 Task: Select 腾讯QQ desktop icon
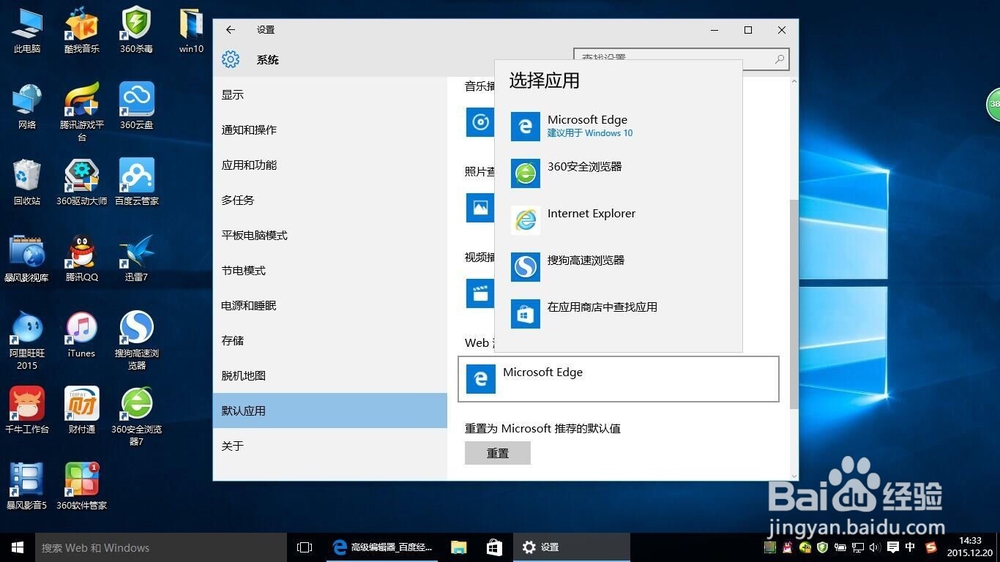pos(82,258)
